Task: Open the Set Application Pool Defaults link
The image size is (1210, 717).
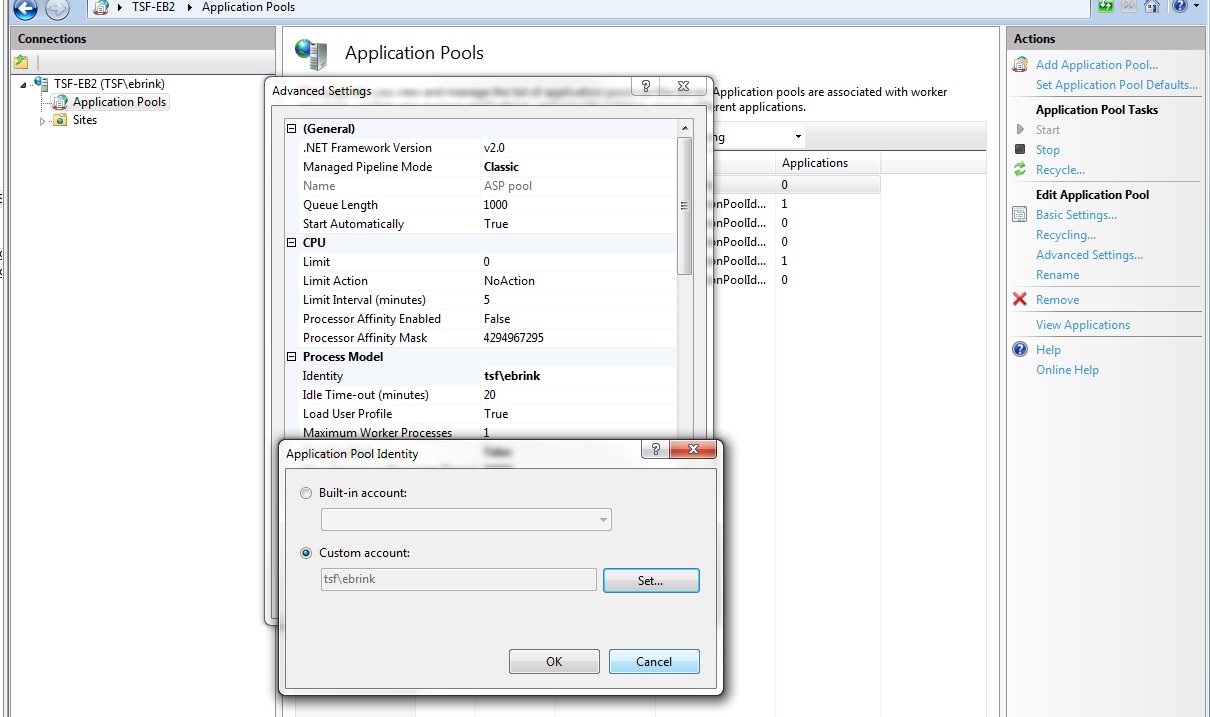Action: [x=1116, y=85]
